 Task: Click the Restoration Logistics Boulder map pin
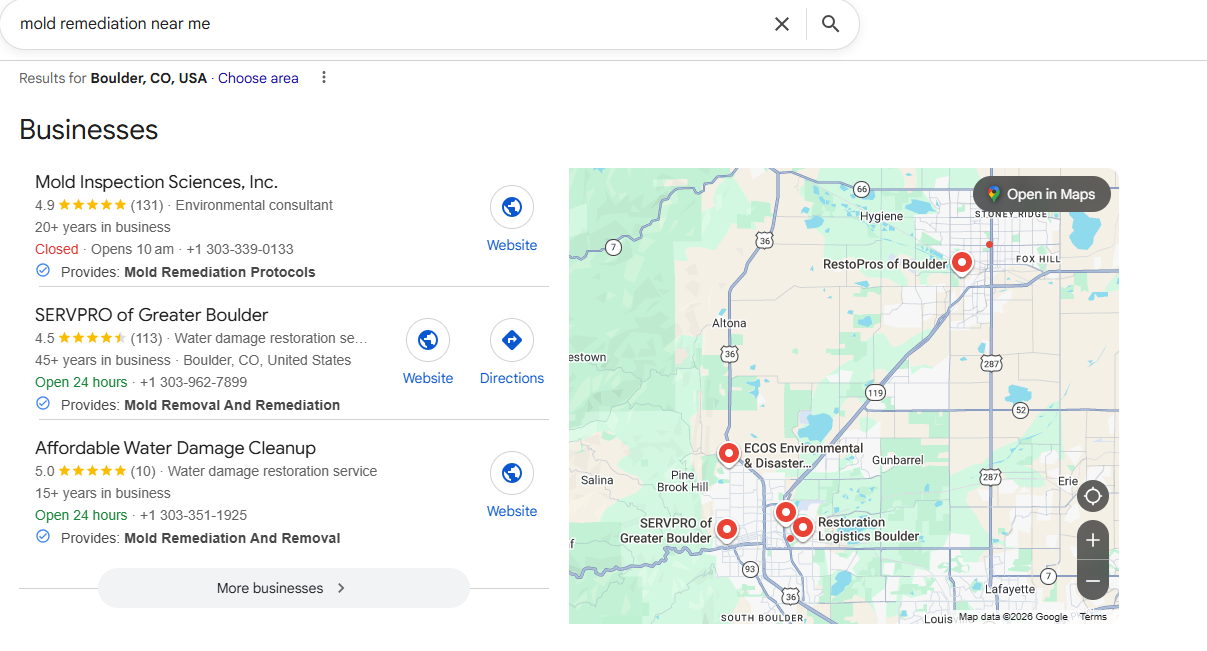(802, 528)
